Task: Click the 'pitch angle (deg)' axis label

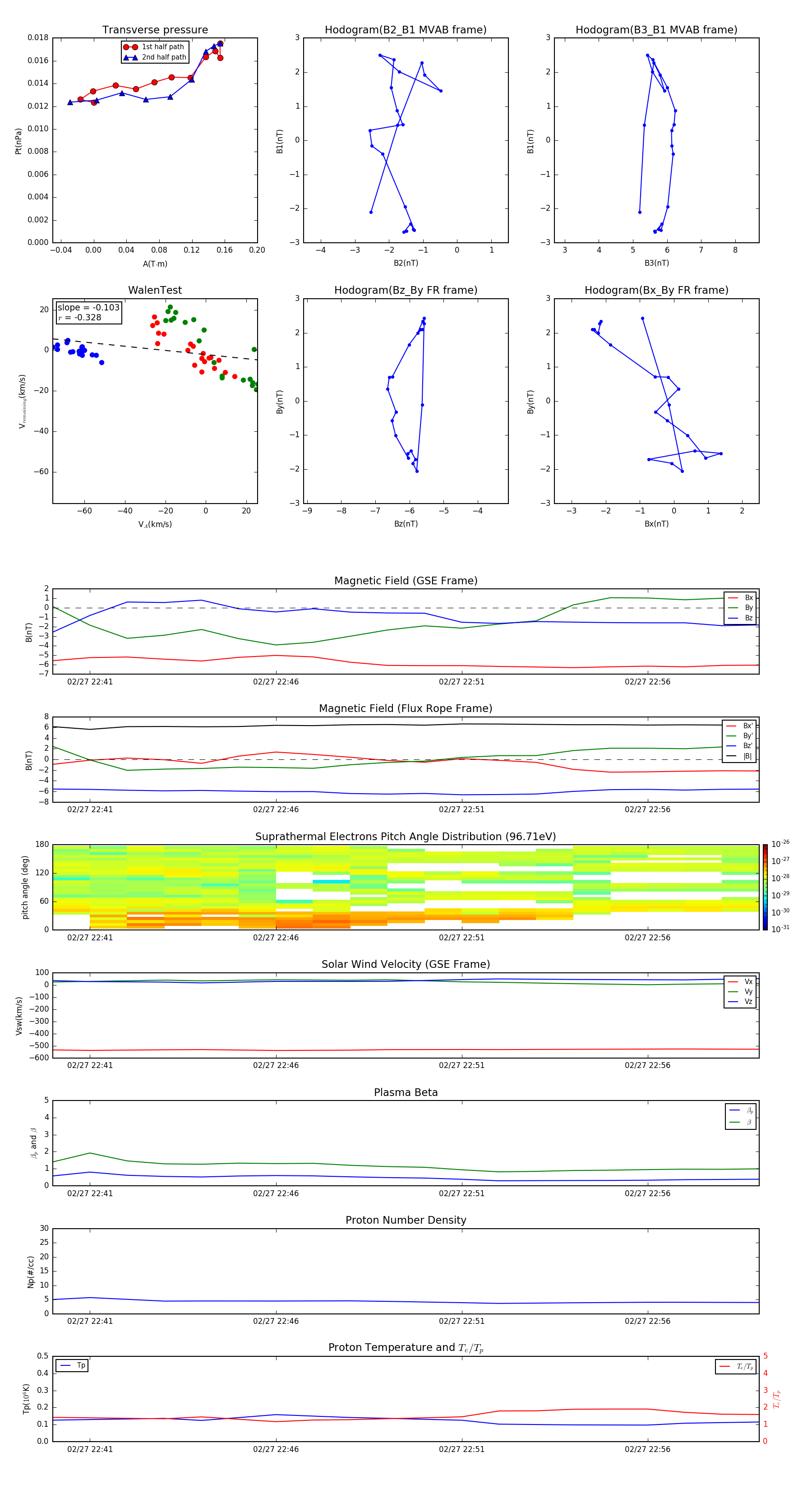Action: [25, 887]
